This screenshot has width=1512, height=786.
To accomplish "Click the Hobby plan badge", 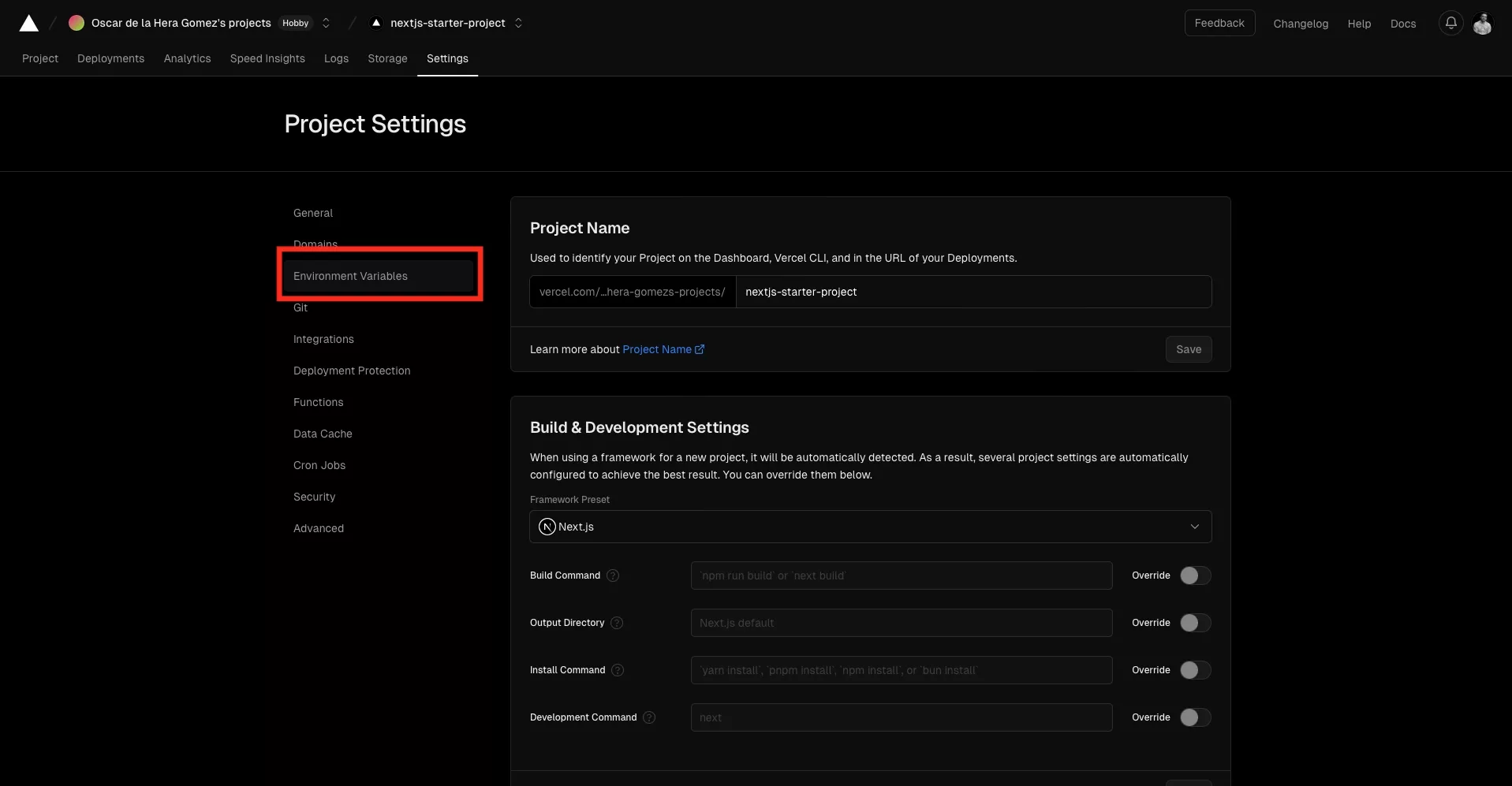I will [296, 23].
